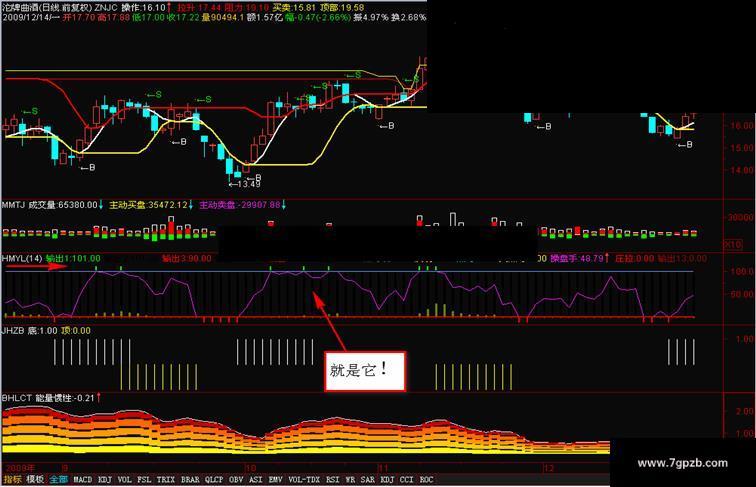Switch to the BRAR indicator tab
The image size is (756, 487).
click(190, 480)
